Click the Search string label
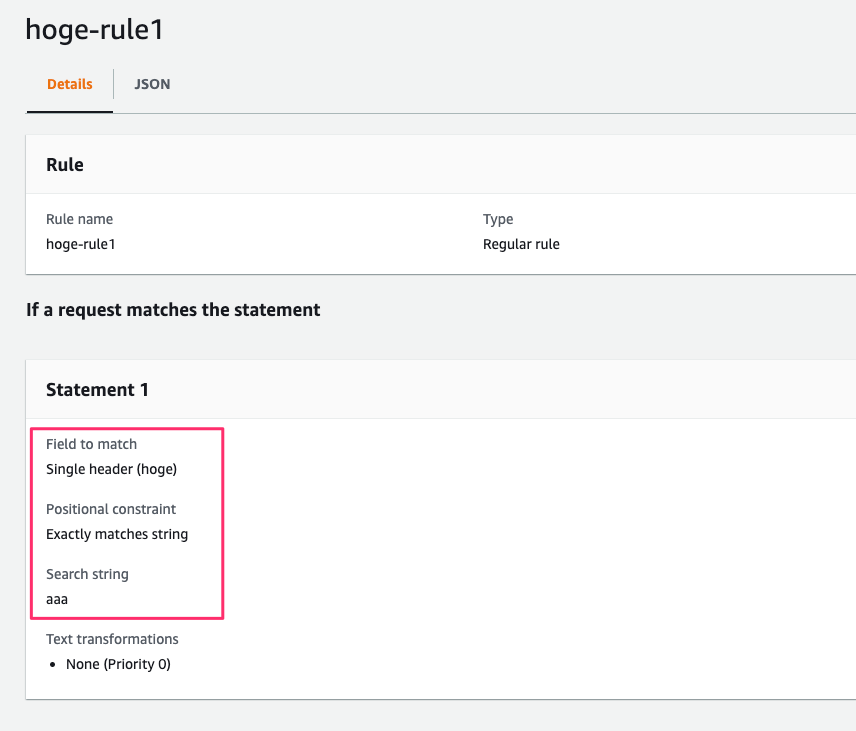Screen dimensions: 856x731 click(x=87, y=574)
